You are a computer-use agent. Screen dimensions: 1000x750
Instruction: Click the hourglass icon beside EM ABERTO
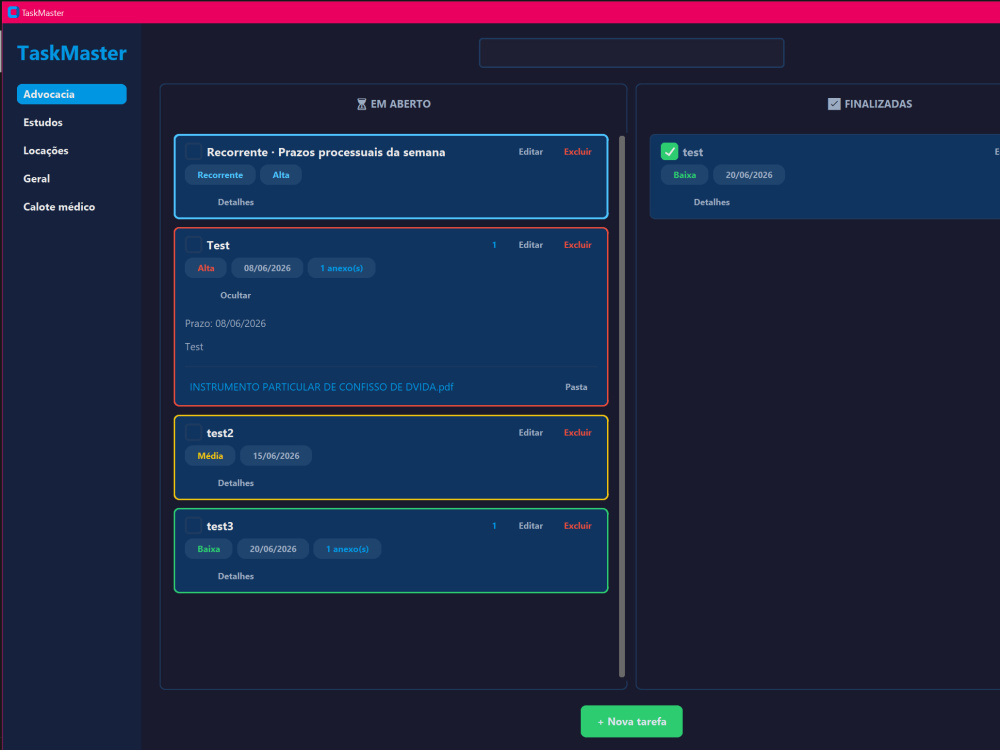pos(362,104)
